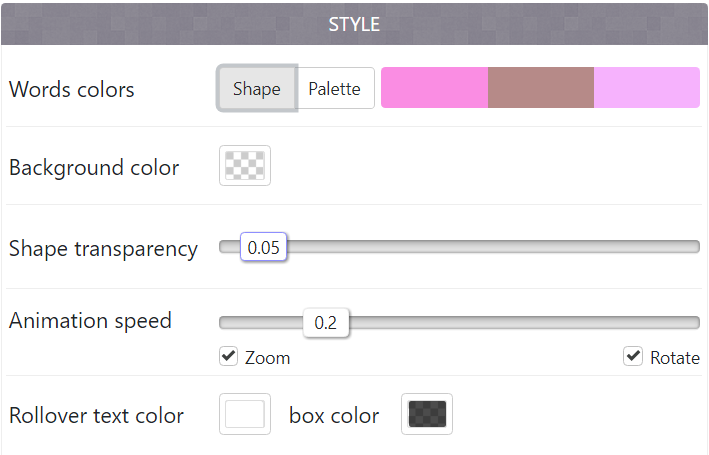709x455 pixels.
Task: Click the STYLE panel header
Action: click(354, 24)
